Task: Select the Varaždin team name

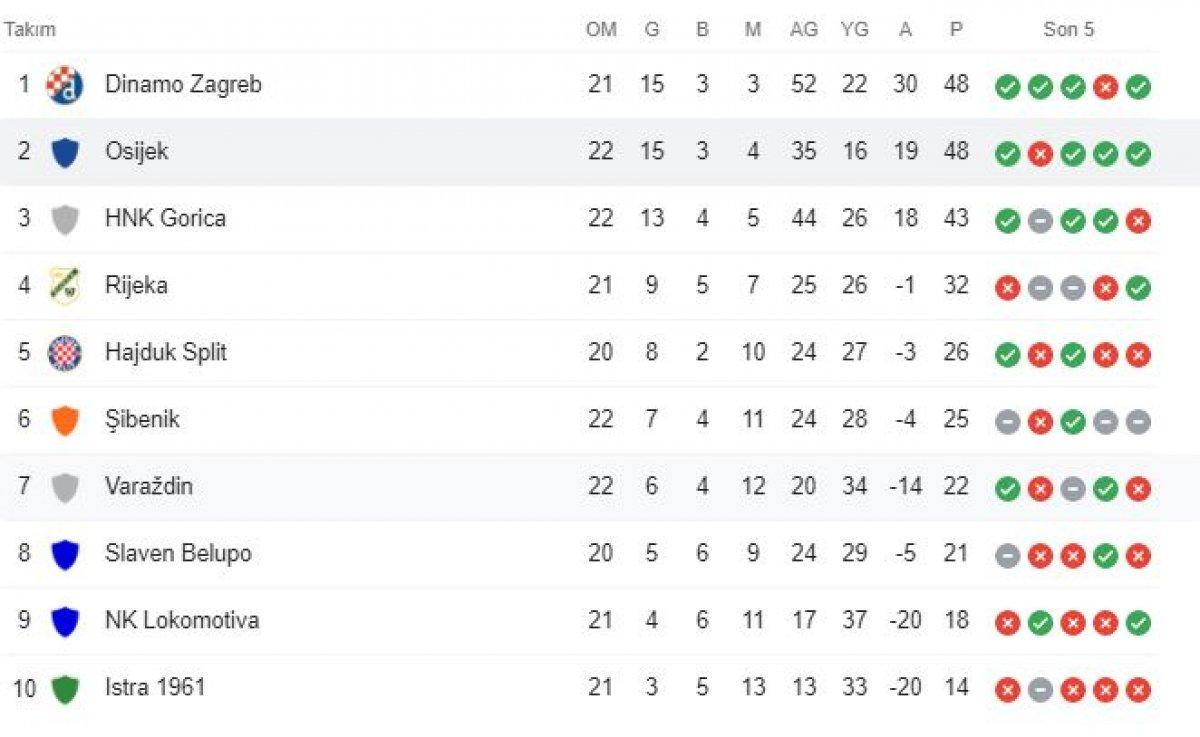Action: click(149, 486)
